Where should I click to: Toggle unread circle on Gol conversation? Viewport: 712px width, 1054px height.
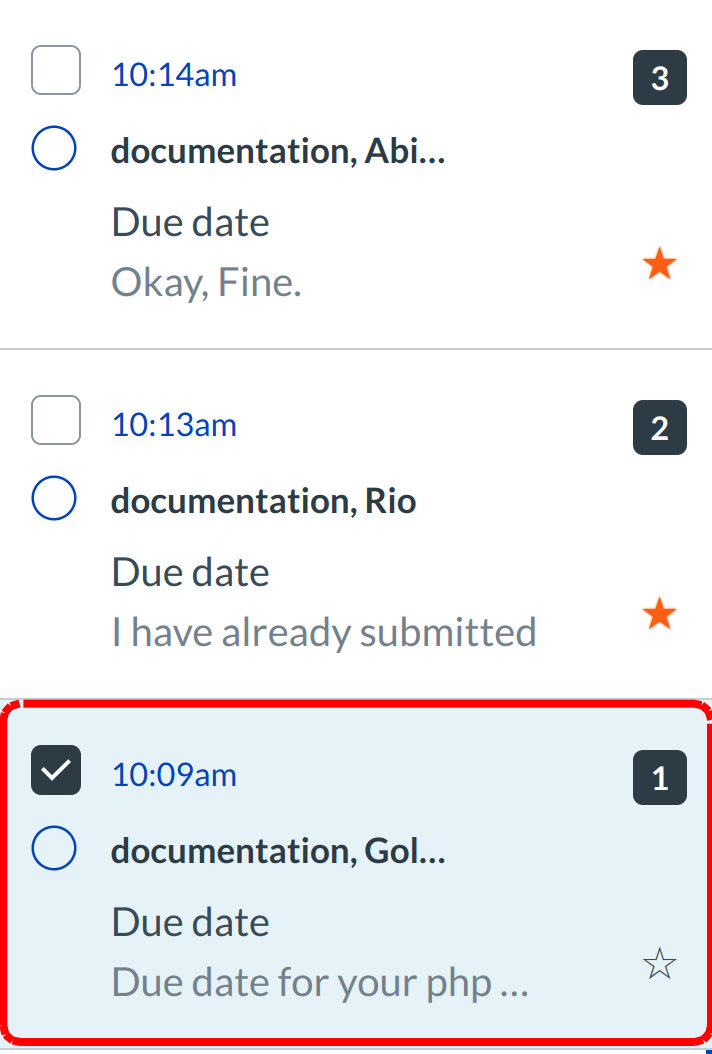click(54, 849)
